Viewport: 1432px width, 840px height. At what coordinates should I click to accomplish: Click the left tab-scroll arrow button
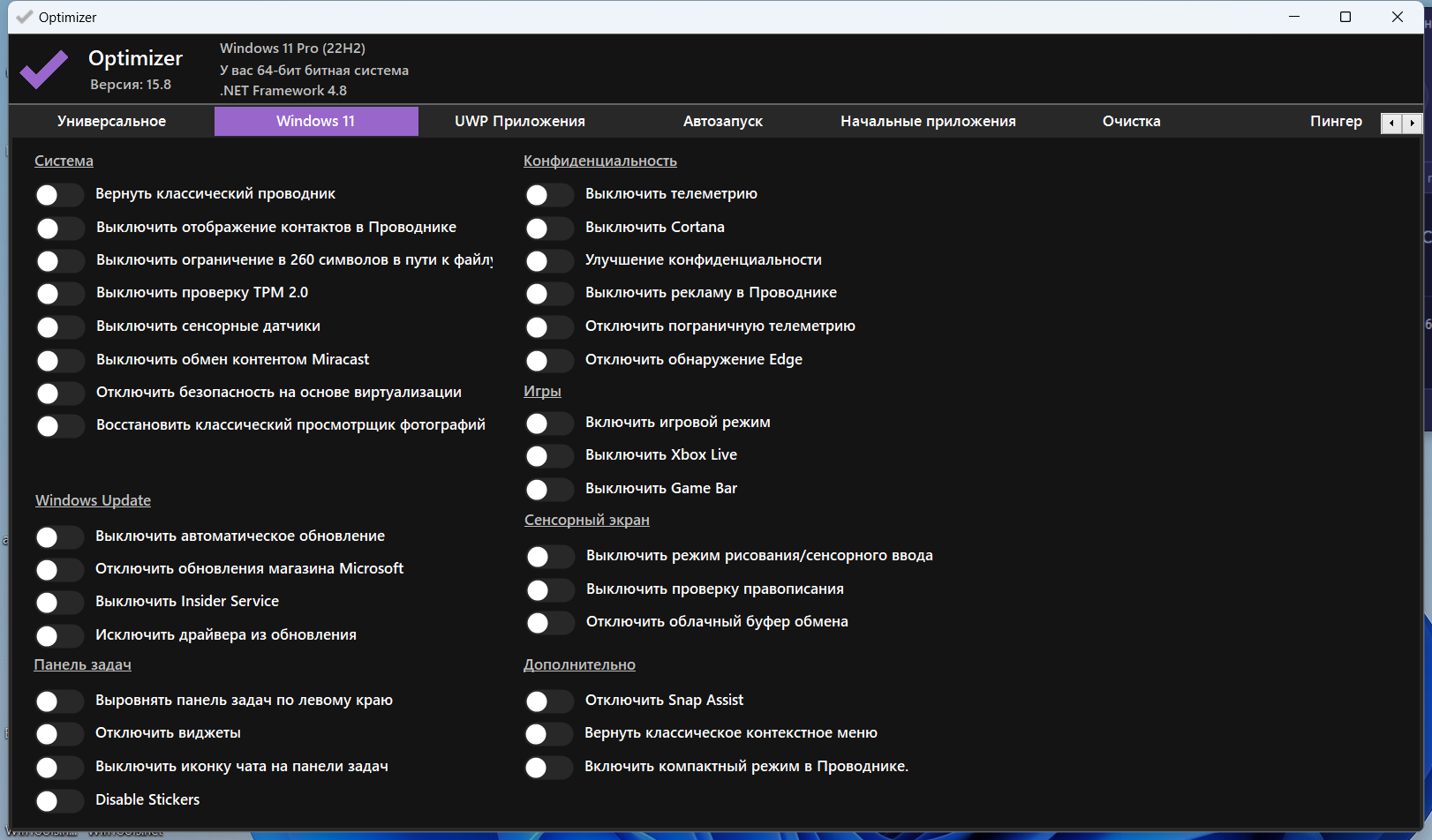pos(1391,124)
